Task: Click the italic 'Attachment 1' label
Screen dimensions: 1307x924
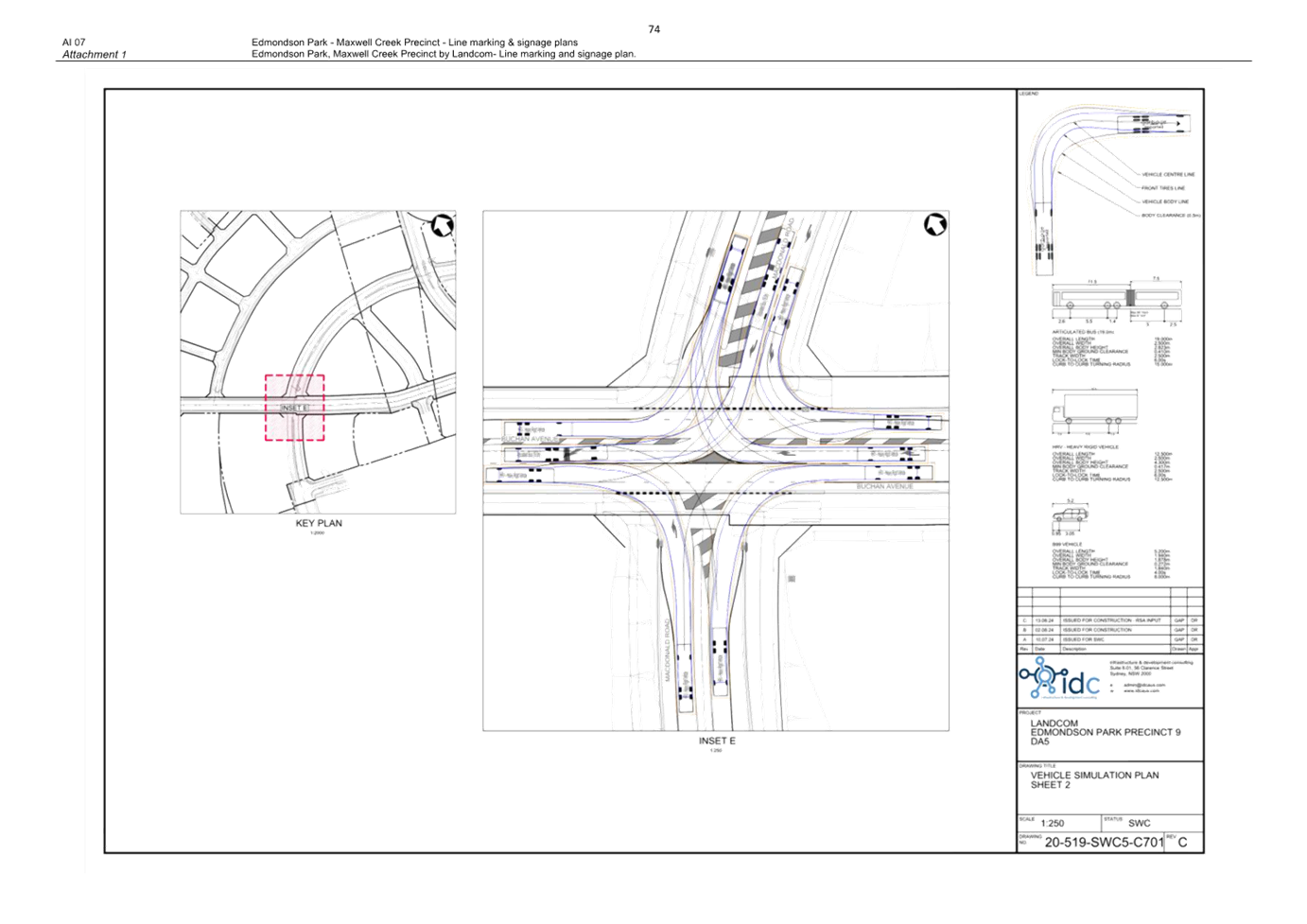Action: click(x=94, y=55)
